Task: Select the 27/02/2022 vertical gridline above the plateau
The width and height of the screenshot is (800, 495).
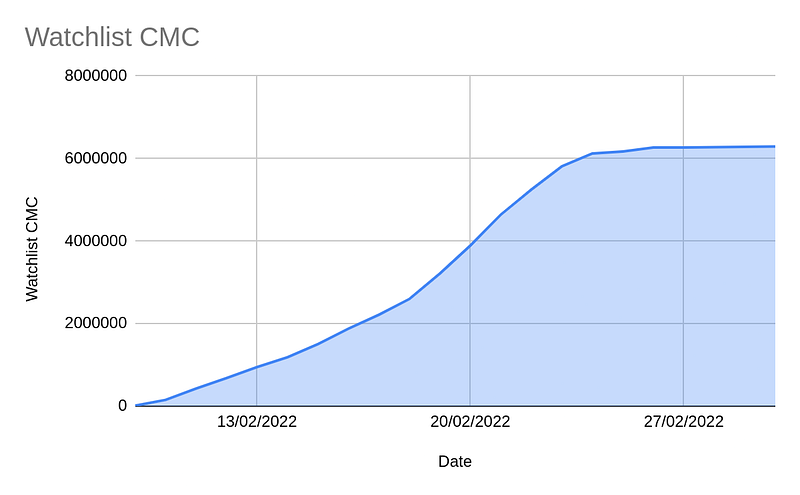Action: [x=683, y=110]
